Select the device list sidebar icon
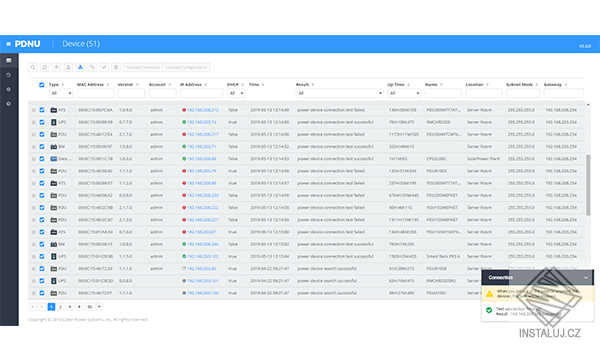Viewport: 600px width, 360px height. pos(8,60)
